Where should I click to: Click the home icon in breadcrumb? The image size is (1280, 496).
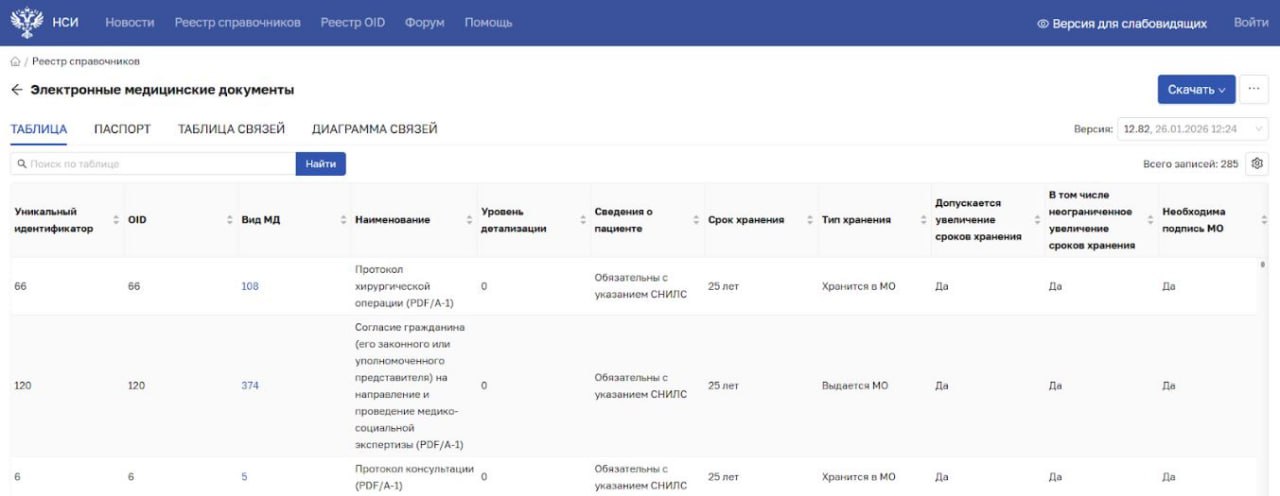coord(15,62)
